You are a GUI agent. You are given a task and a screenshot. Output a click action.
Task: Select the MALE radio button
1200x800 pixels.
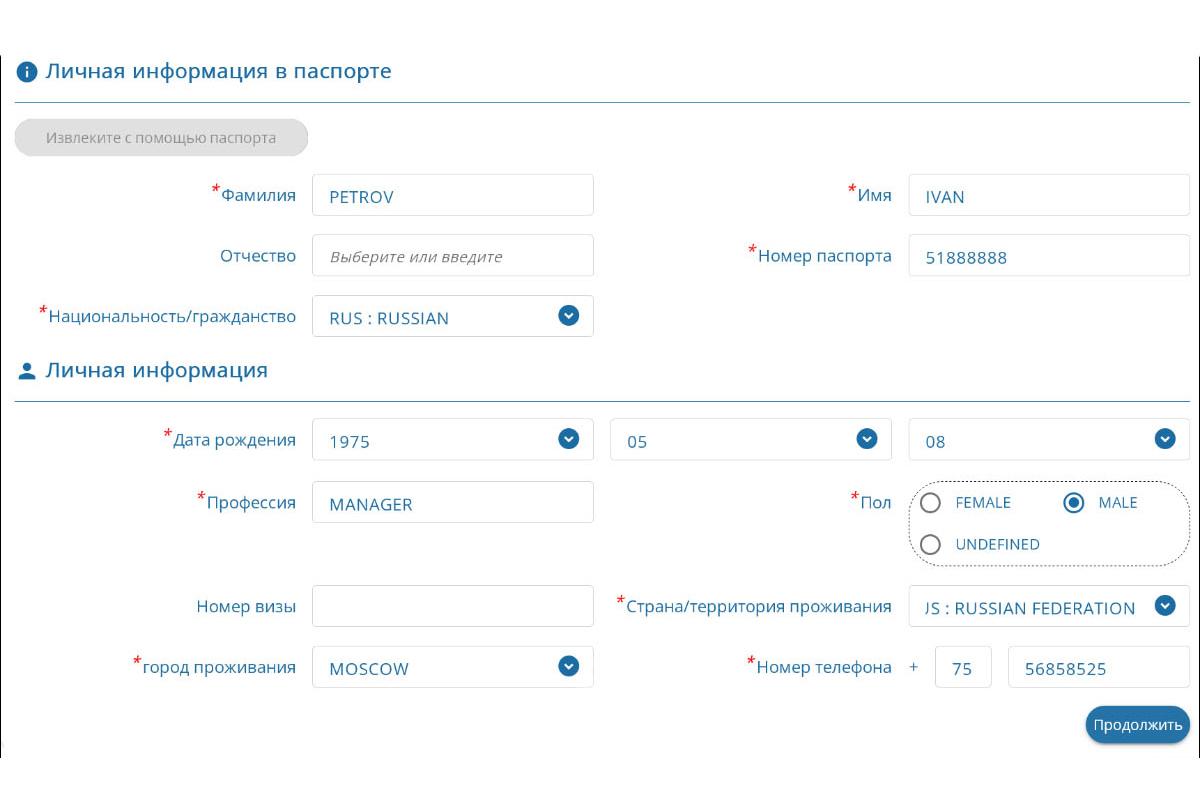tap(1073, 503)
